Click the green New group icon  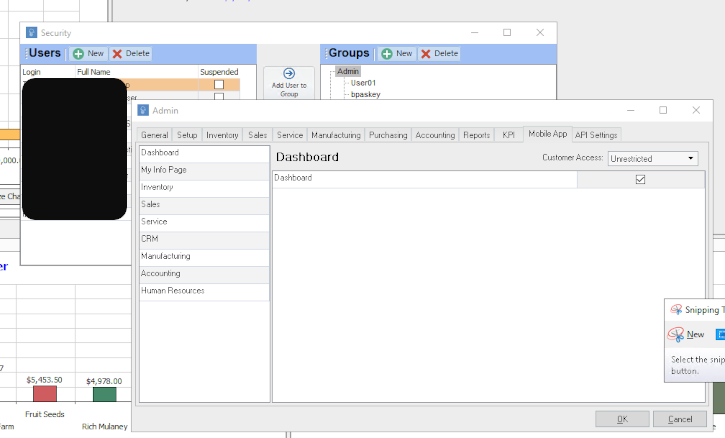[x=387, y=54]
